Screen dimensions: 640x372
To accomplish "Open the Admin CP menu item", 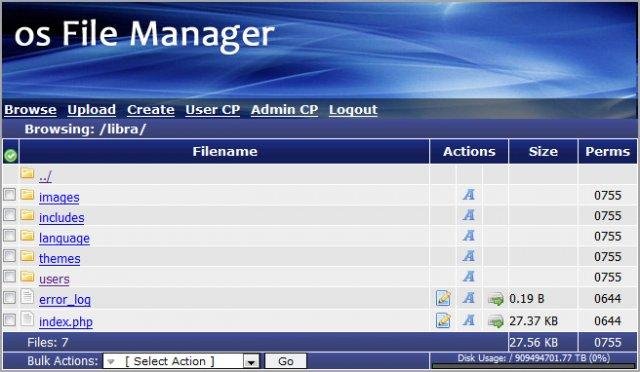I will tap(284, 109).
